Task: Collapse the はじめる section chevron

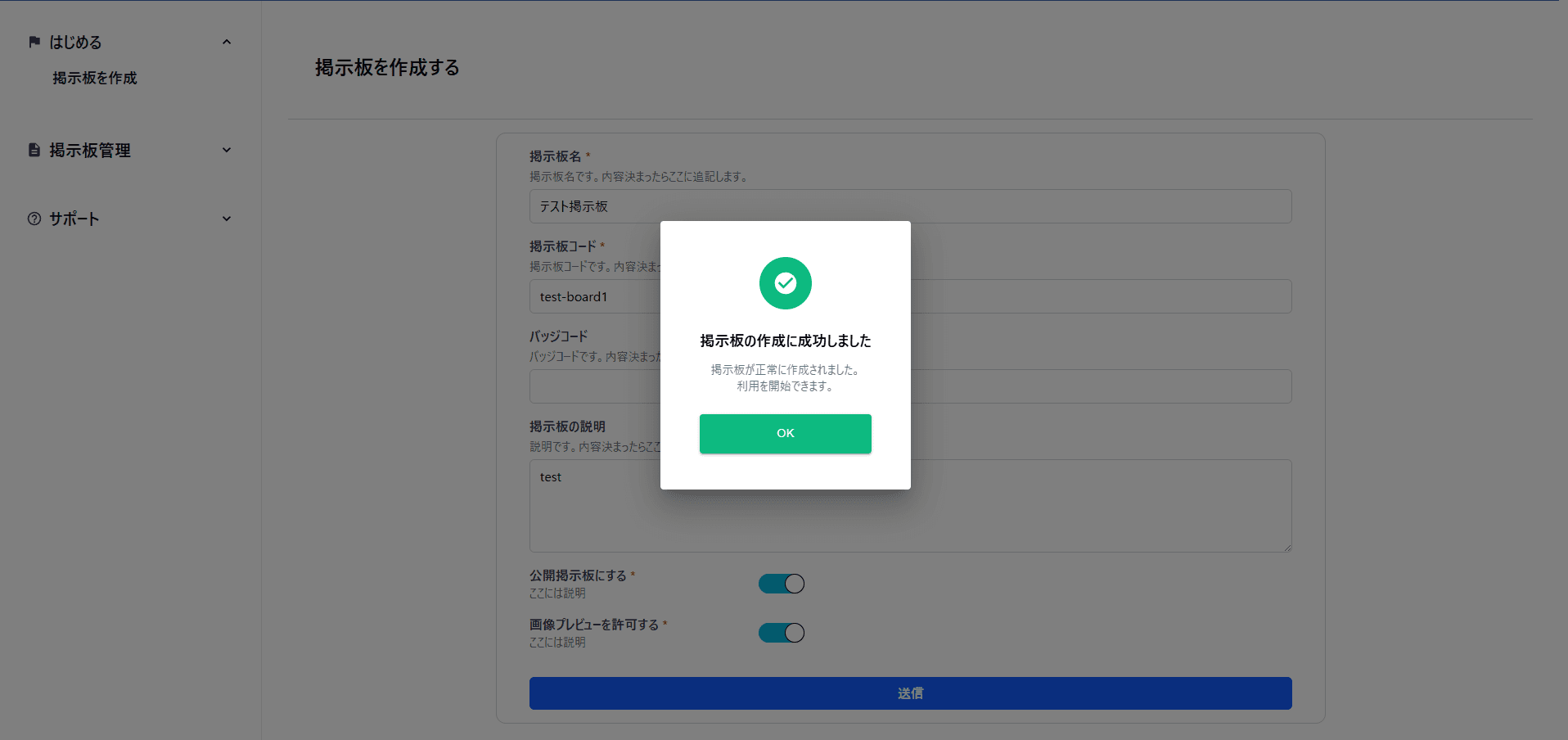Action: 227,42
